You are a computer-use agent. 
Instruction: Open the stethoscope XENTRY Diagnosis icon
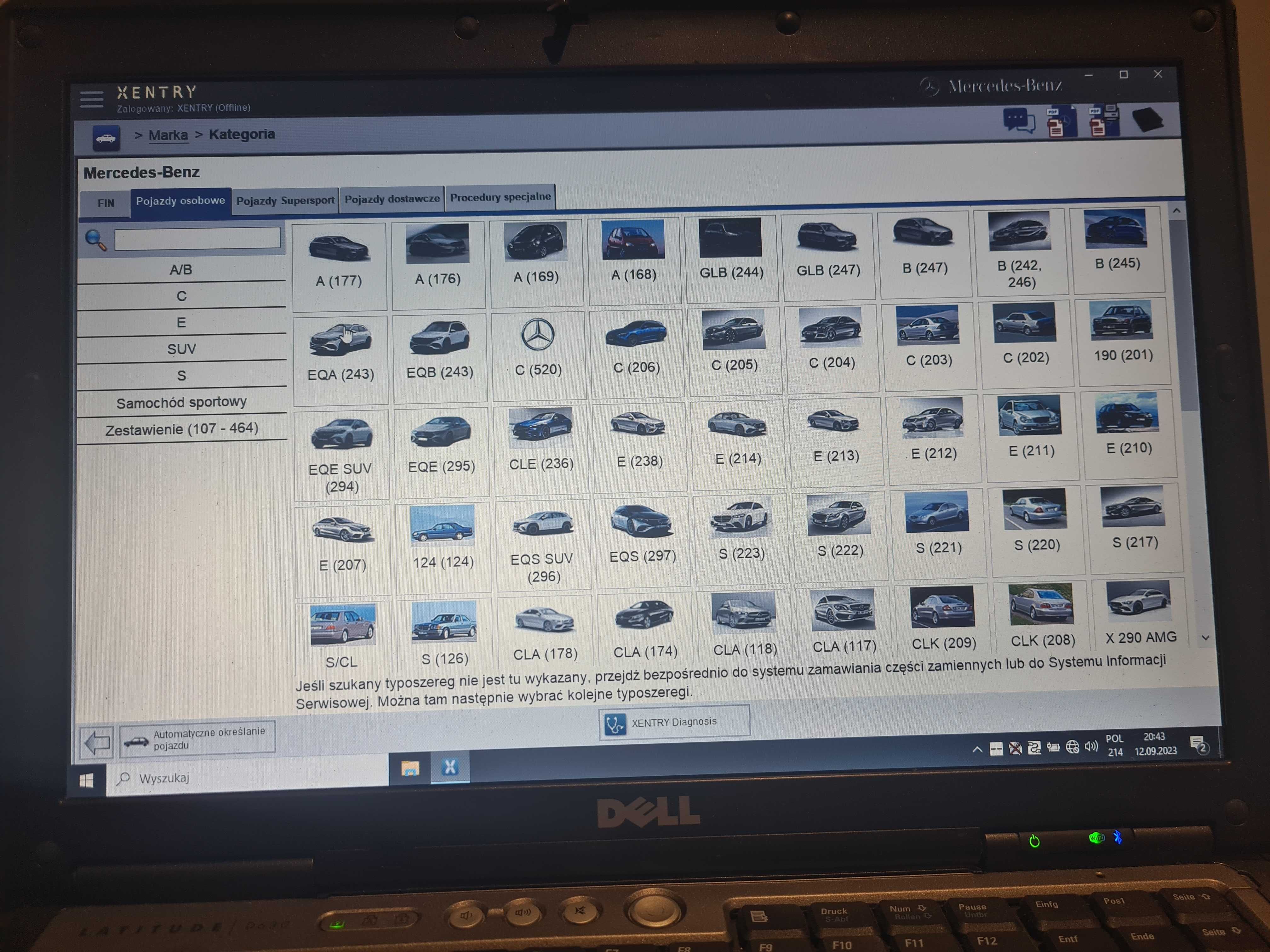point(615,724)
